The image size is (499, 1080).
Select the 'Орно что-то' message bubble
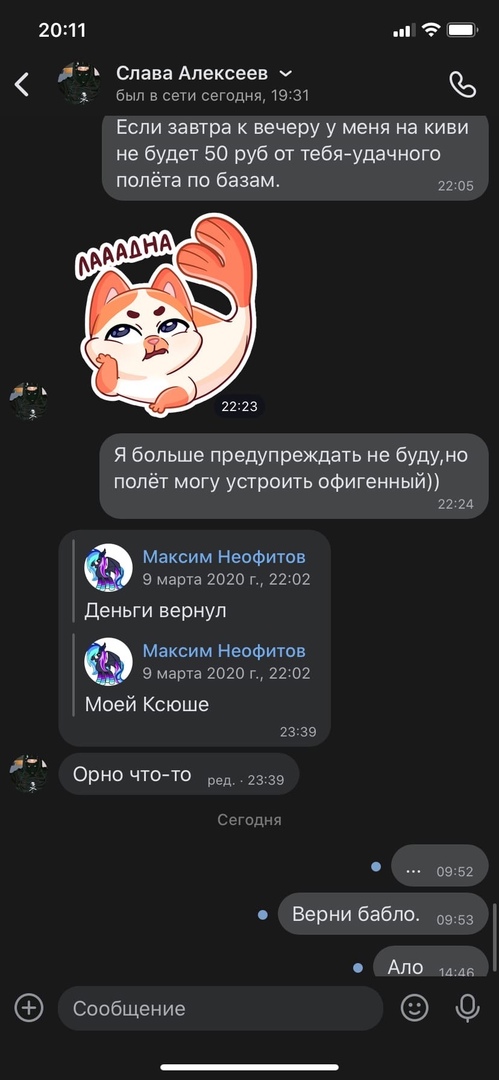tap(179, 774)
